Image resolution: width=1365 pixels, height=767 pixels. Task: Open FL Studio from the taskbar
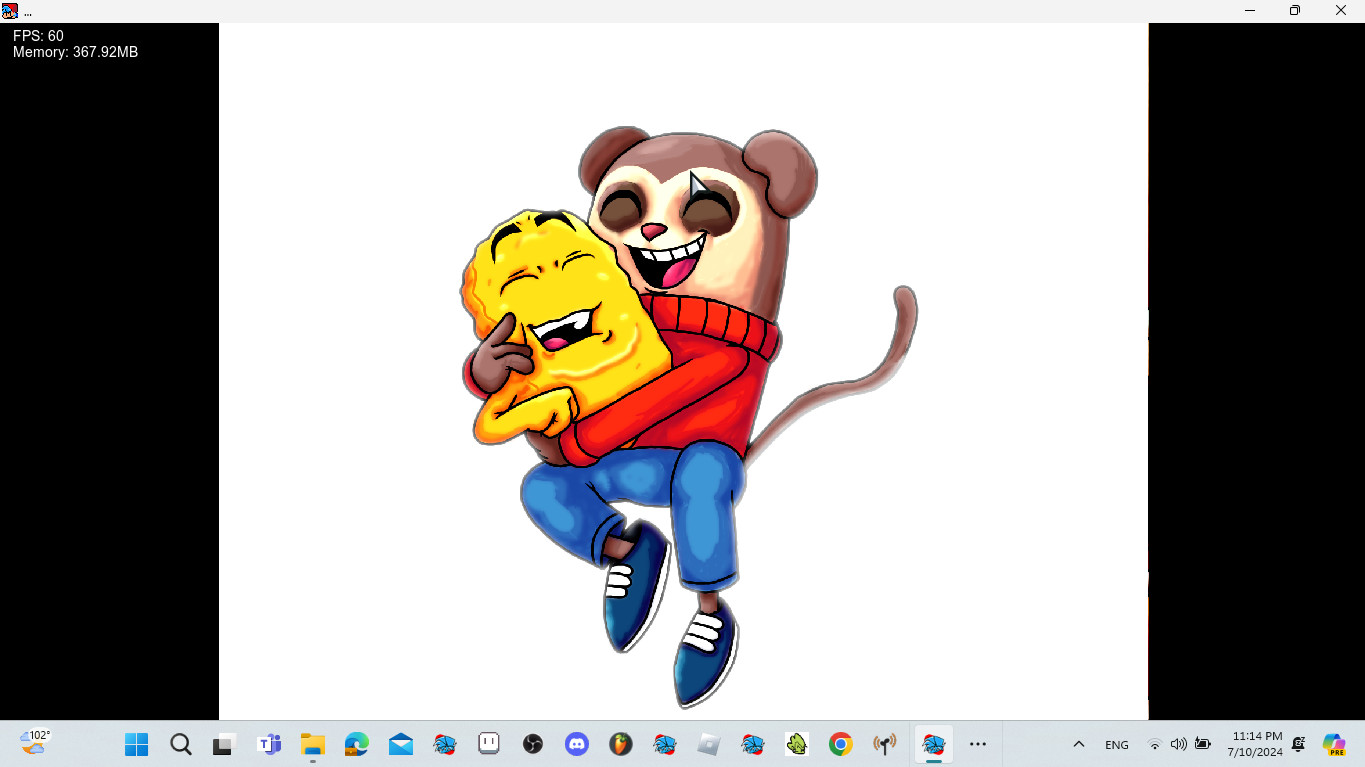tap(621, 744)
